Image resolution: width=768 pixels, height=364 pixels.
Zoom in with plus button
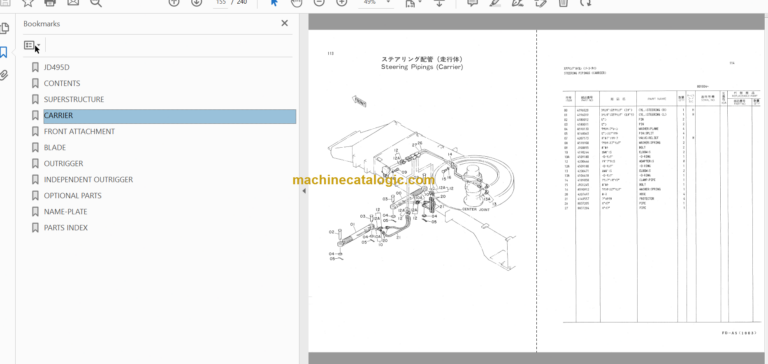[341, 2]
